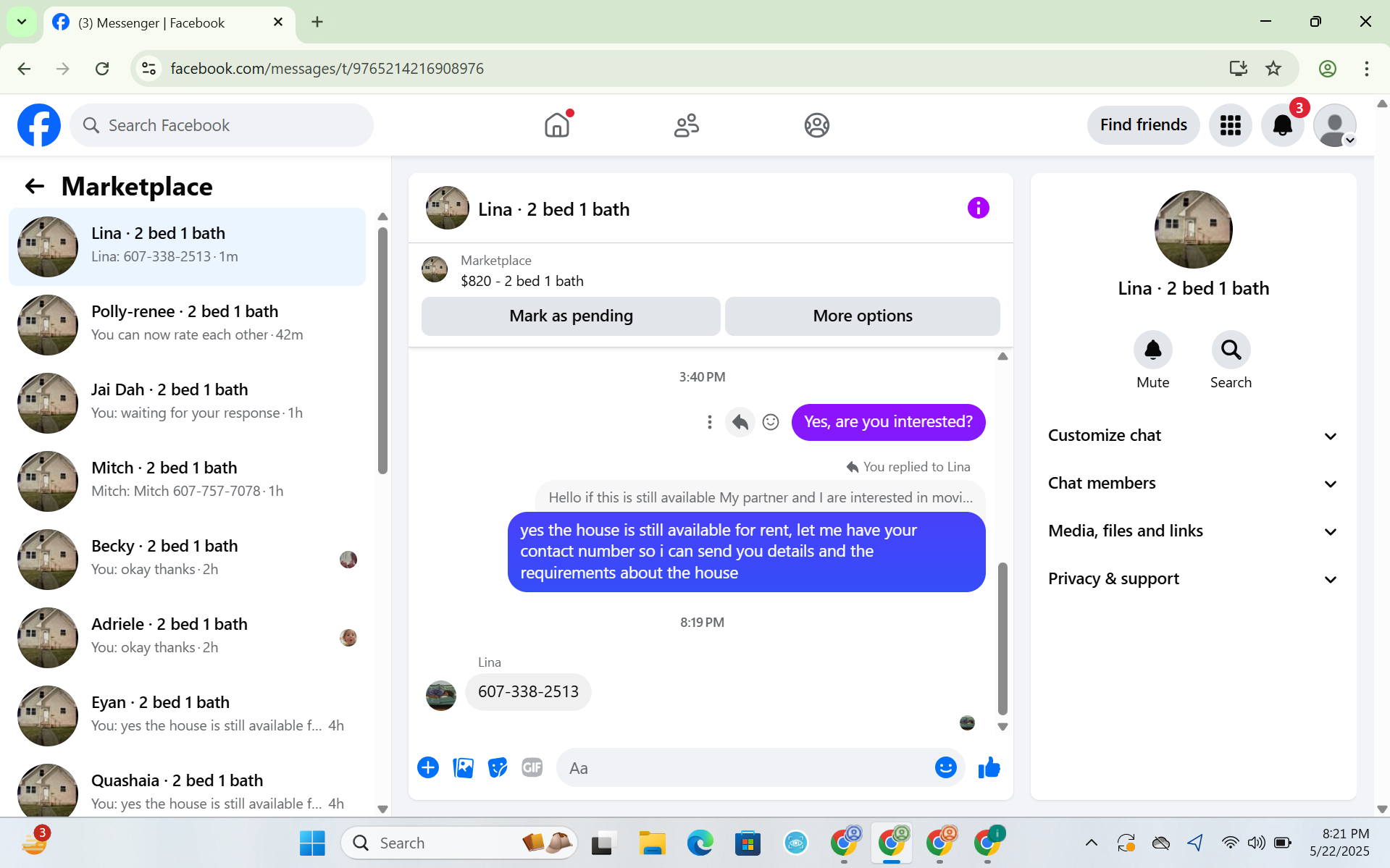Click the phone number message 607-338-2513
This screenshot has width=1390, height=868.
coord(528,692)
